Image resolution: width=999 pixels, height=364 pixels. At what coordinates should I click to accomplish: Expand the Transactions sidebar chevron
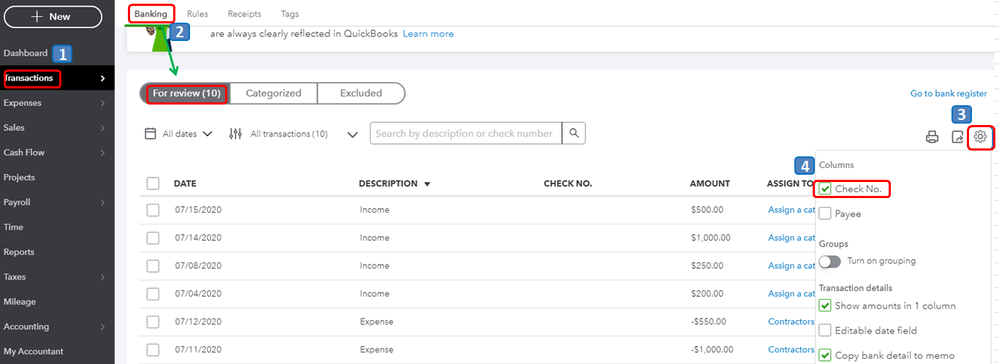(103, 78)
